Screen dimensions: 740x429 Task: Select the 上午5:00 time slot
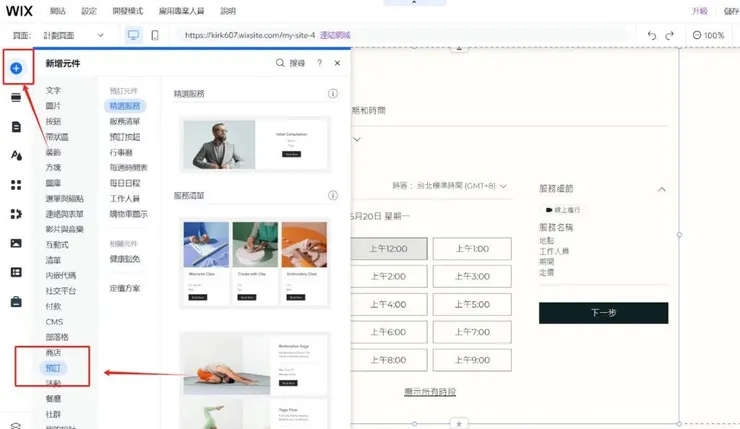[x=472, y=304]
